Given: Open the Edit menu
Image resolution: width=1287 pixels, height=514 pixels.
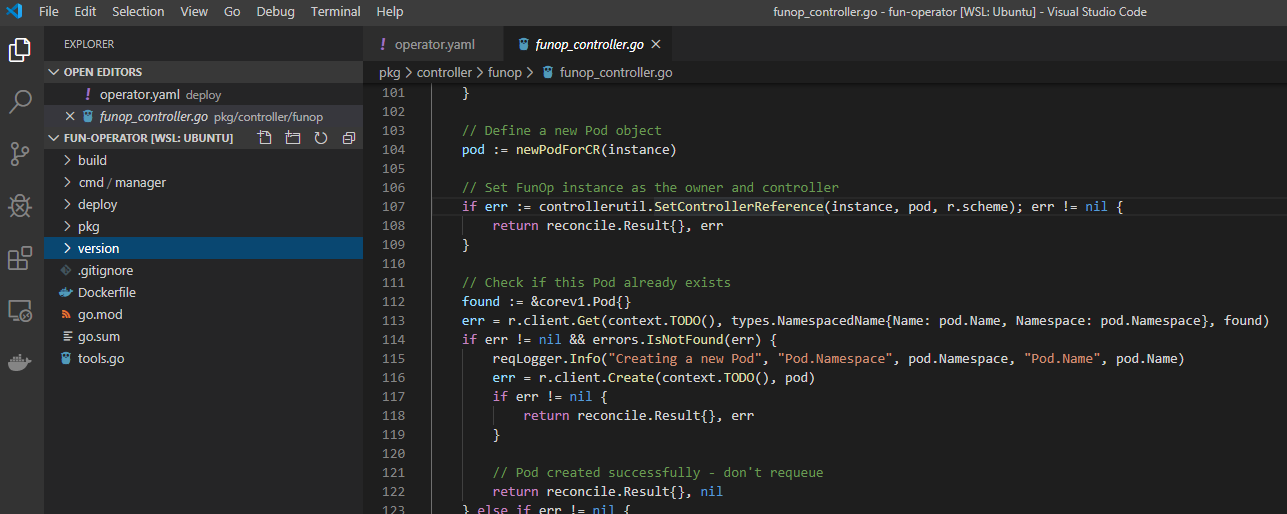Looking at the screenshot, I should click(85, 12).
